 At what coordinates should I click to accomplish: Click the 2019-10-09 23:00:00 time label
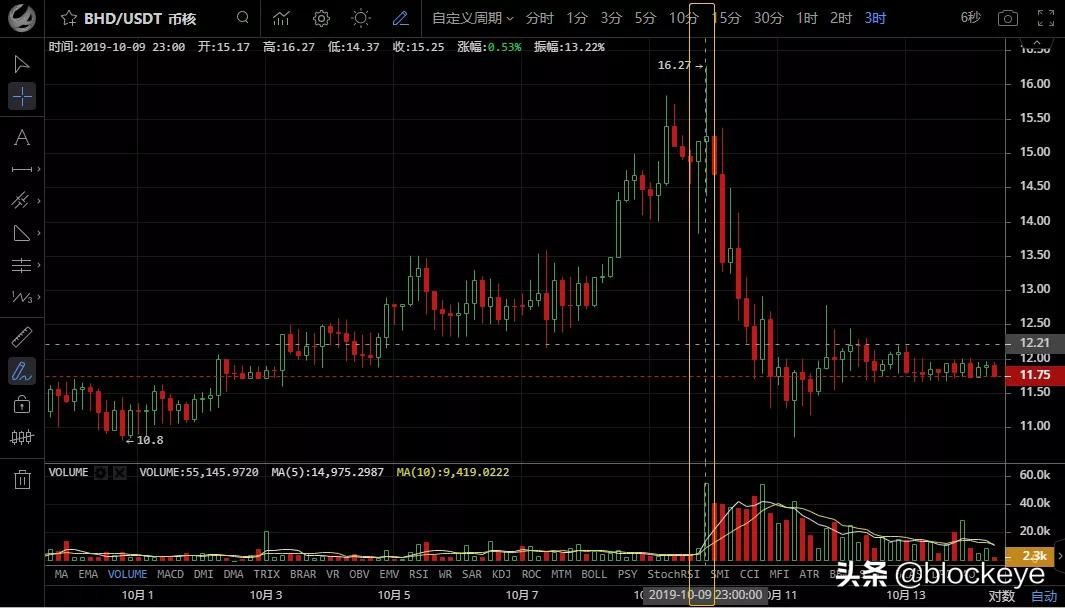[706, 596]
